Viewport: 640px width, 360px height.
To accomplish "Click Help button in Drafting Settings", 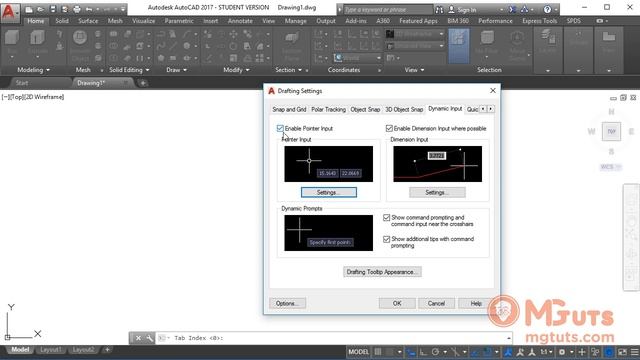I will [476, 303].
